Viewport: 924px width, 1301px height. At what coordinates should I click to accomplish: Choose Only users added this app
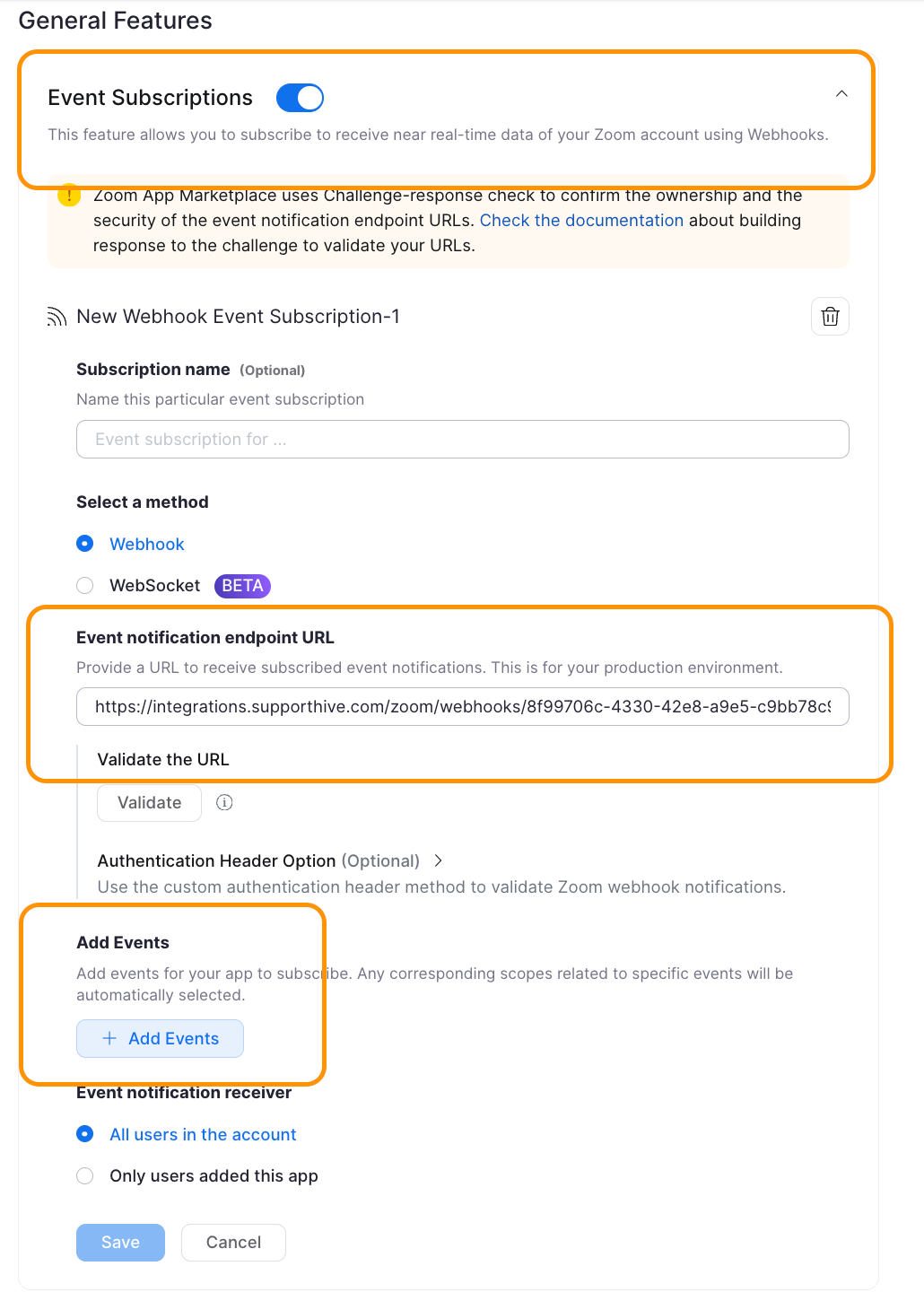tap(85, 1175)
